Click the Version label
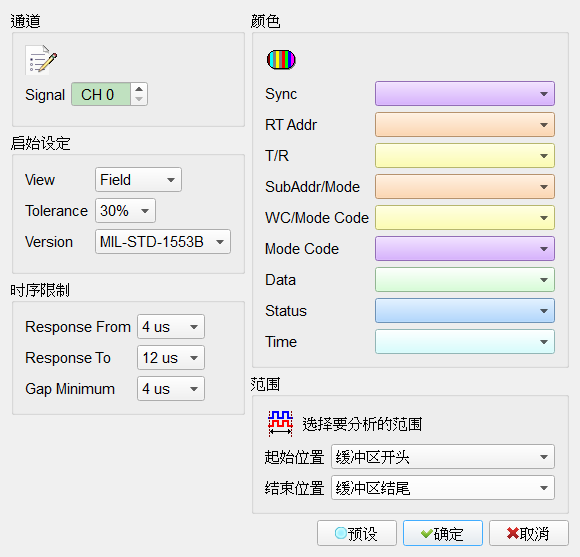The image size is (580, 557). [x=49, y=242]
